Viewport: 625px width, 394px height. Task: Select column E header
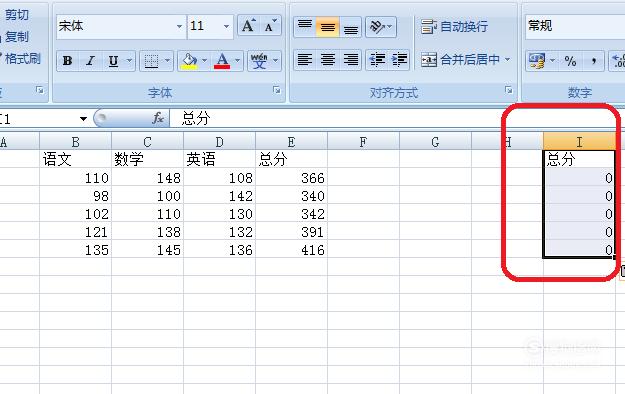291,142
